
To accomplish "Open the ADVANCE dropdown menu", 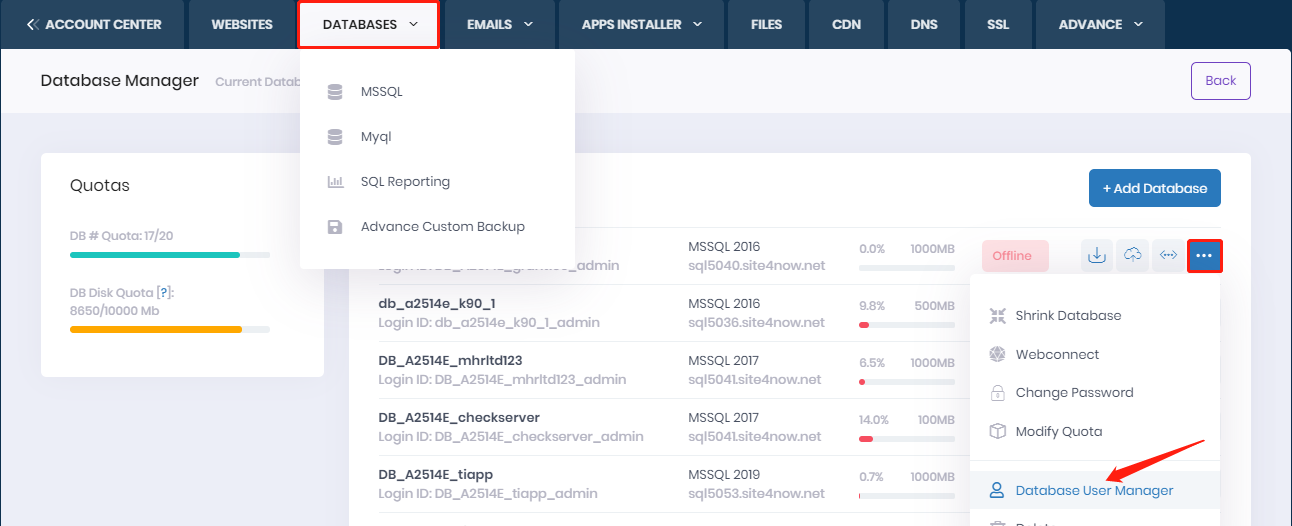I will [1100, 25].
